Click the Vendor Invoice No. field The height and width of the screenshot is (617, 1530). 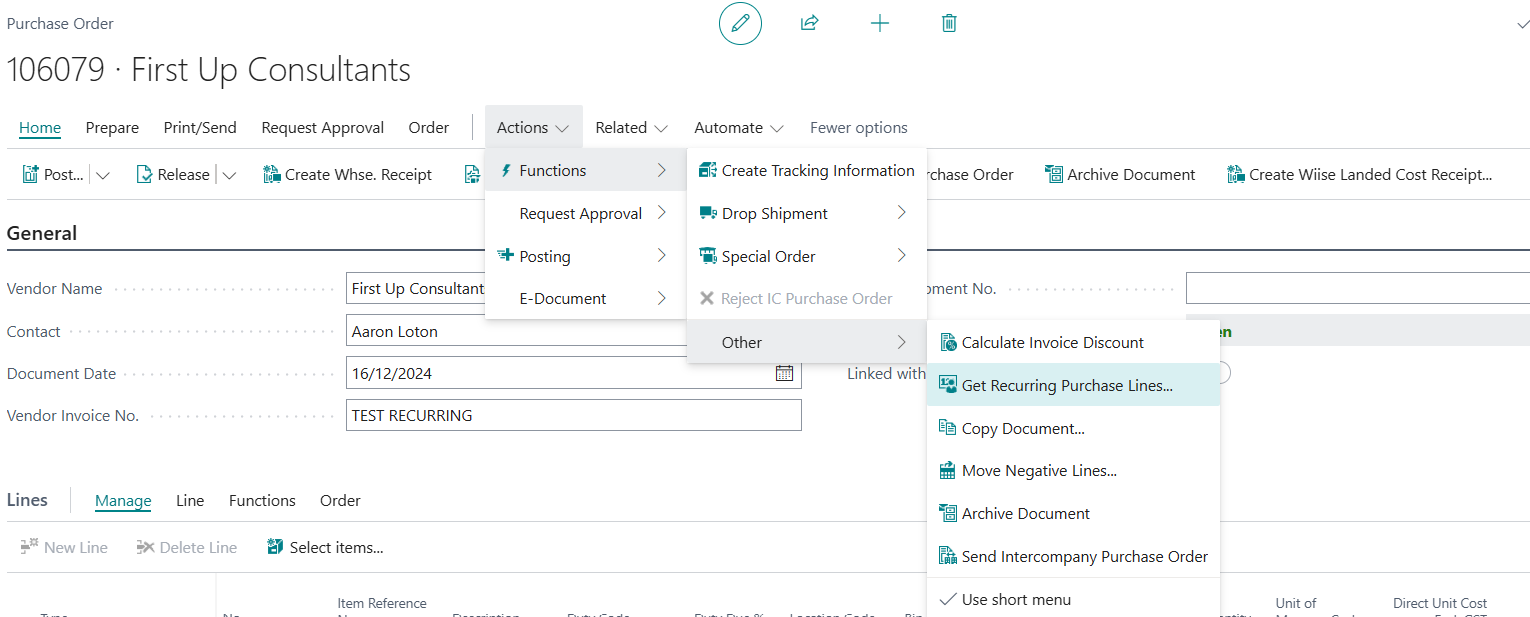[x=574, y=415]
